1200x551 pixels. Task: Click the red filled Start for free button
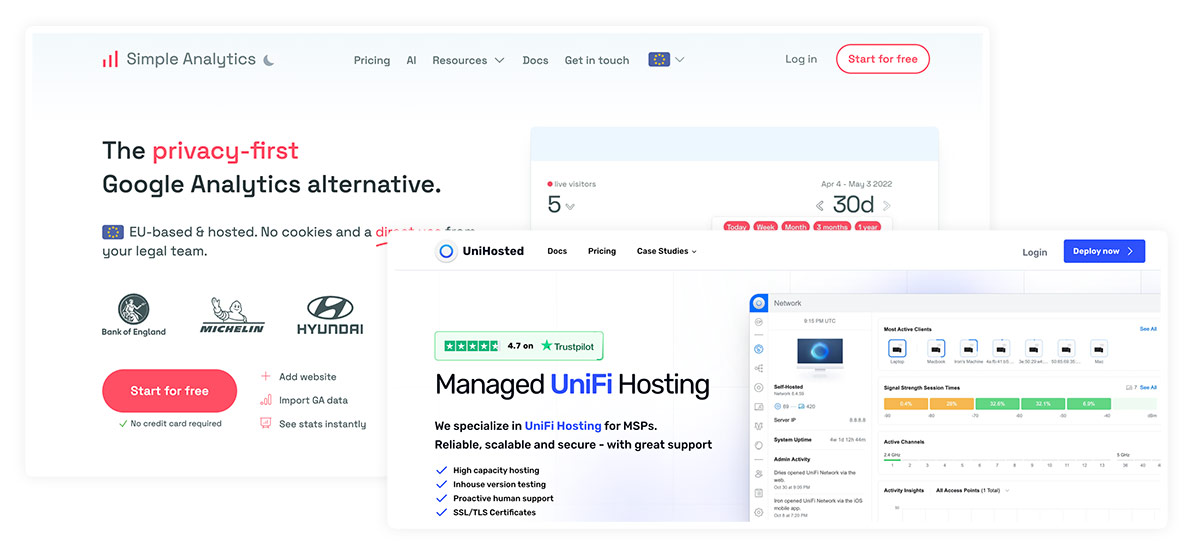[170, 391]
